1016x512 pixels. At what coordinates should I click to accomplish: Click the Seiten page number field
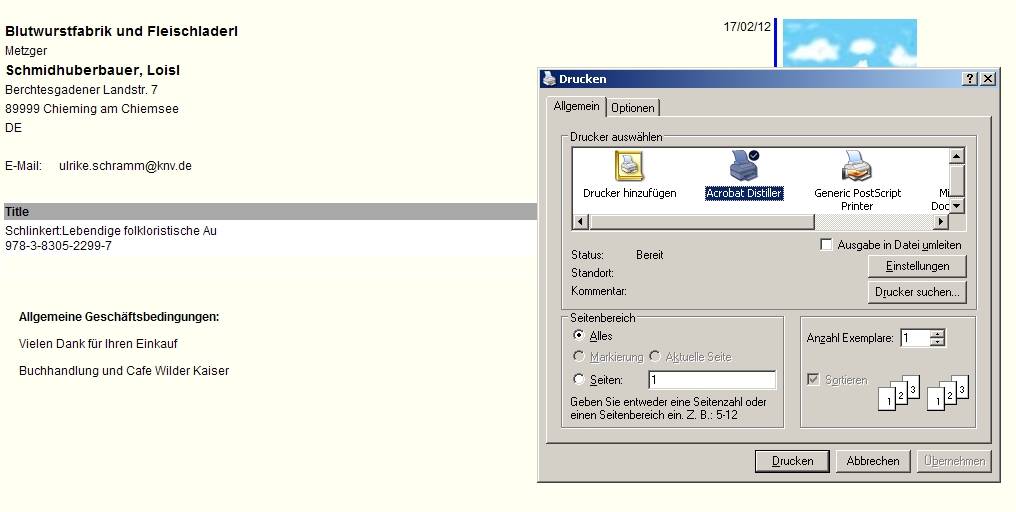711,380
